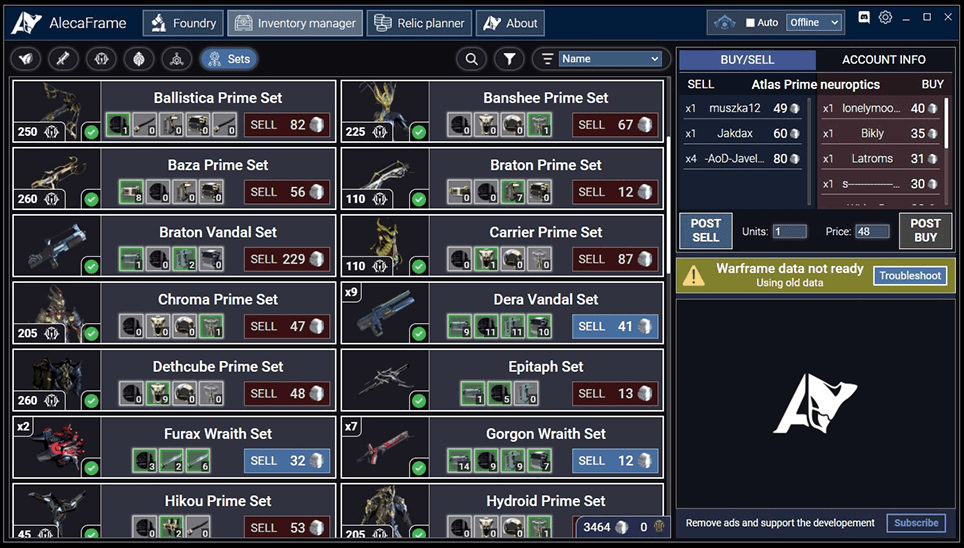964x548 pixels.
Task: Click the second part icon of Epitaph Set
Action: (x=499, y=394)
